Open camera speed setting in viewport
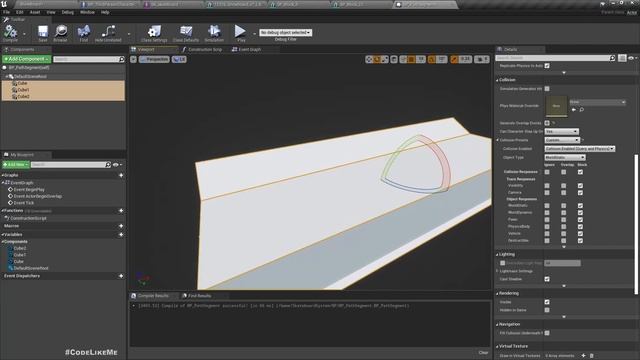Viewport: 640px width, 360px height. (482, 60)
